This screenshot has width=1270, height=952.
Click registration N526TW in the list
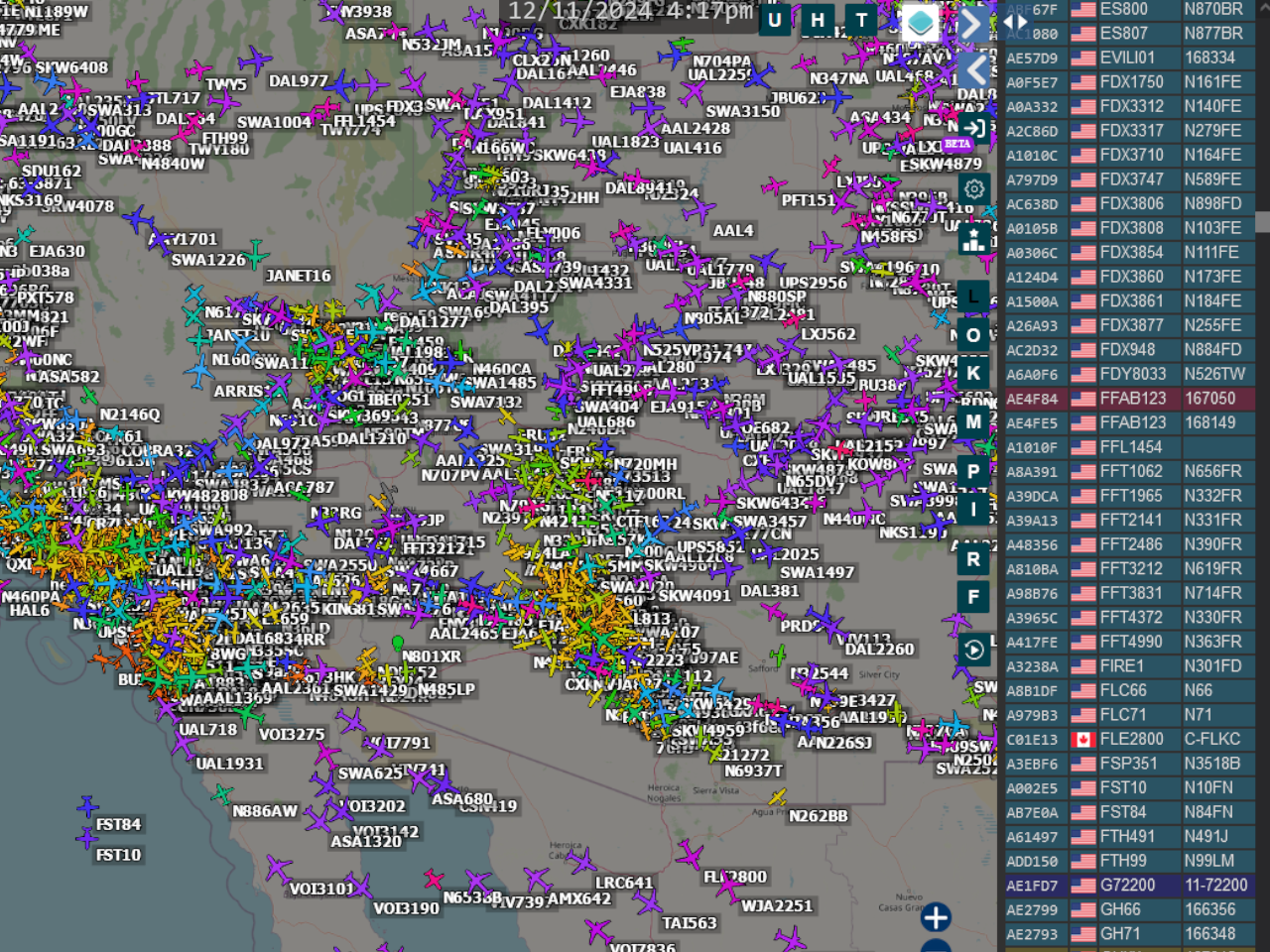pos(1214,375)
